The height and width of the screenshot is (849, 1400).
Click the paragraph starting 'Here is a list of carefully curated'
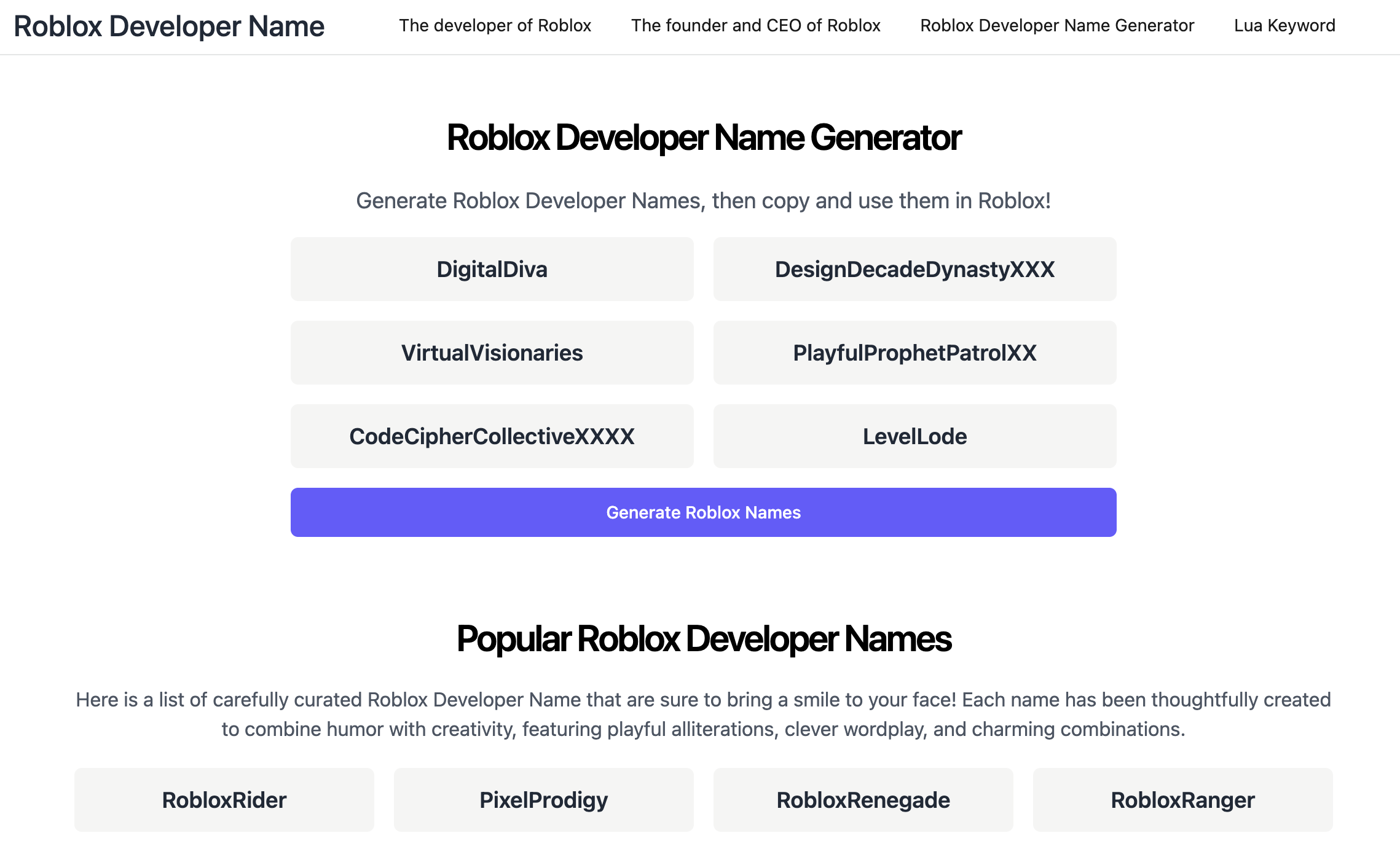pyautogui.click(x=704, y=714)
